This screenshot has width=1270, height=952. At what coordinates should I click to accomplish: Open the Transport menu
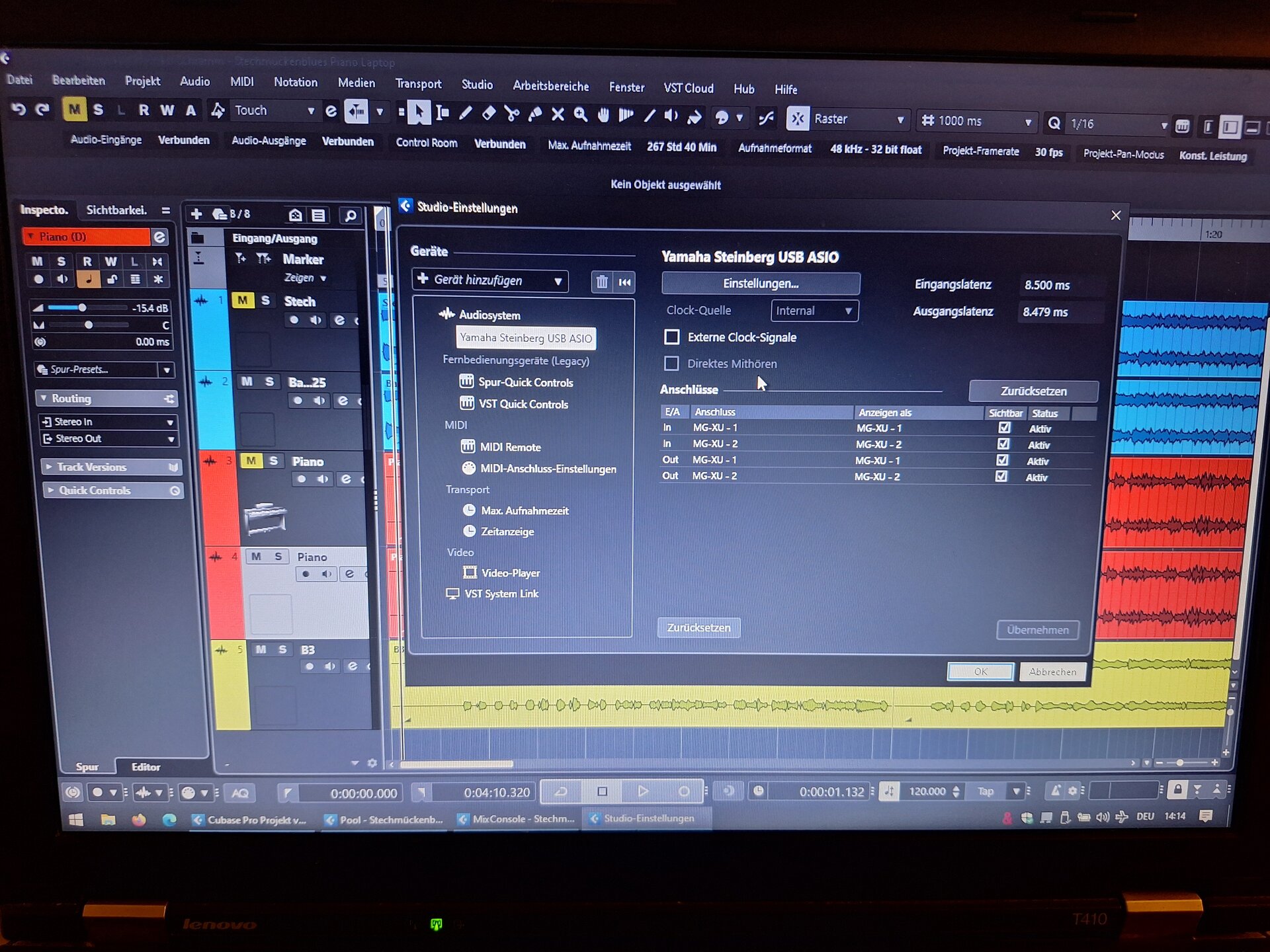(418, 83)
